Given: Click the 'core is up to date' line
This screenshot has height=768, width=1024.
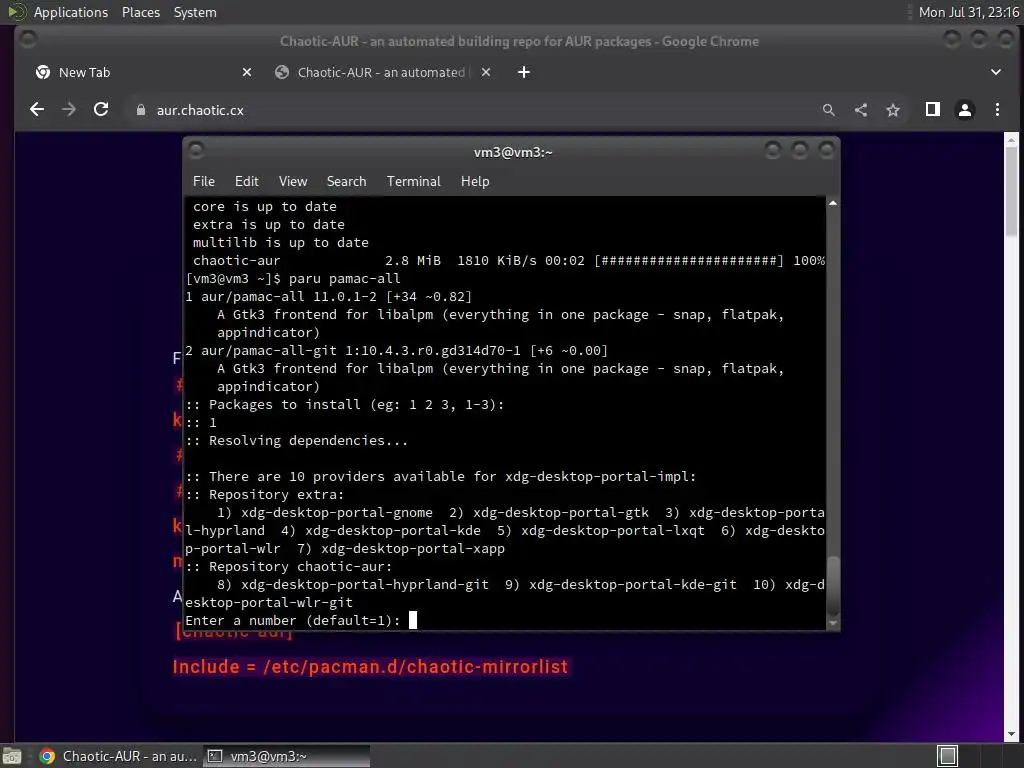Looking at the screenshot, I should pos(264,206).
